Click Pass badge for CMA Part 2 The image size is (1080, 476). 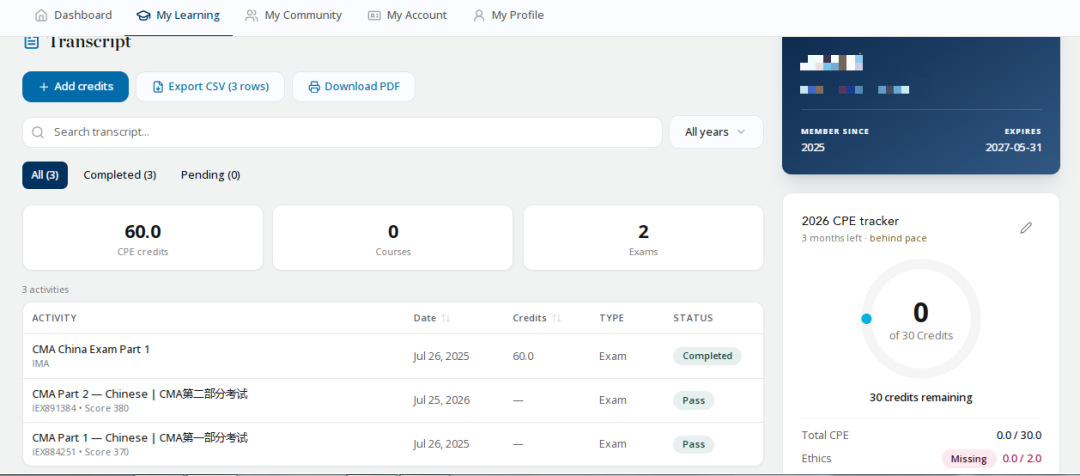coord(693,400)
